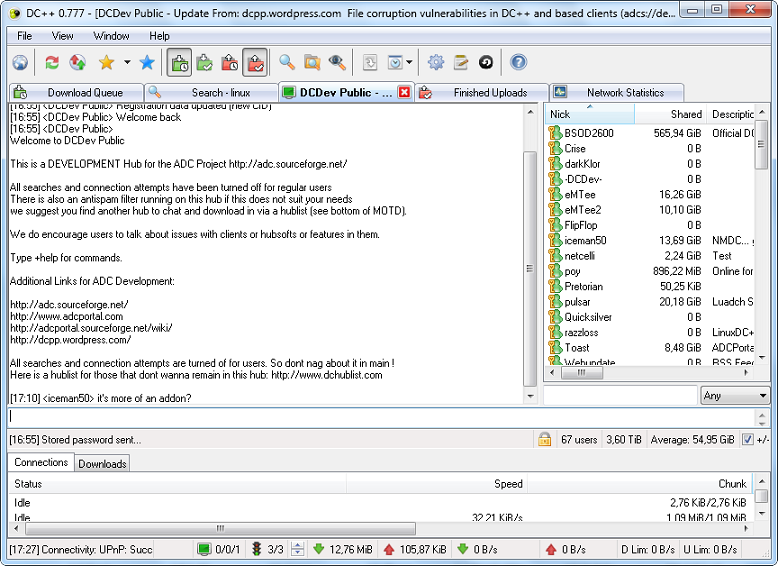
Task: Open Search with the magnifying glass toolbar icon
Action: click(x=286, y=63)
